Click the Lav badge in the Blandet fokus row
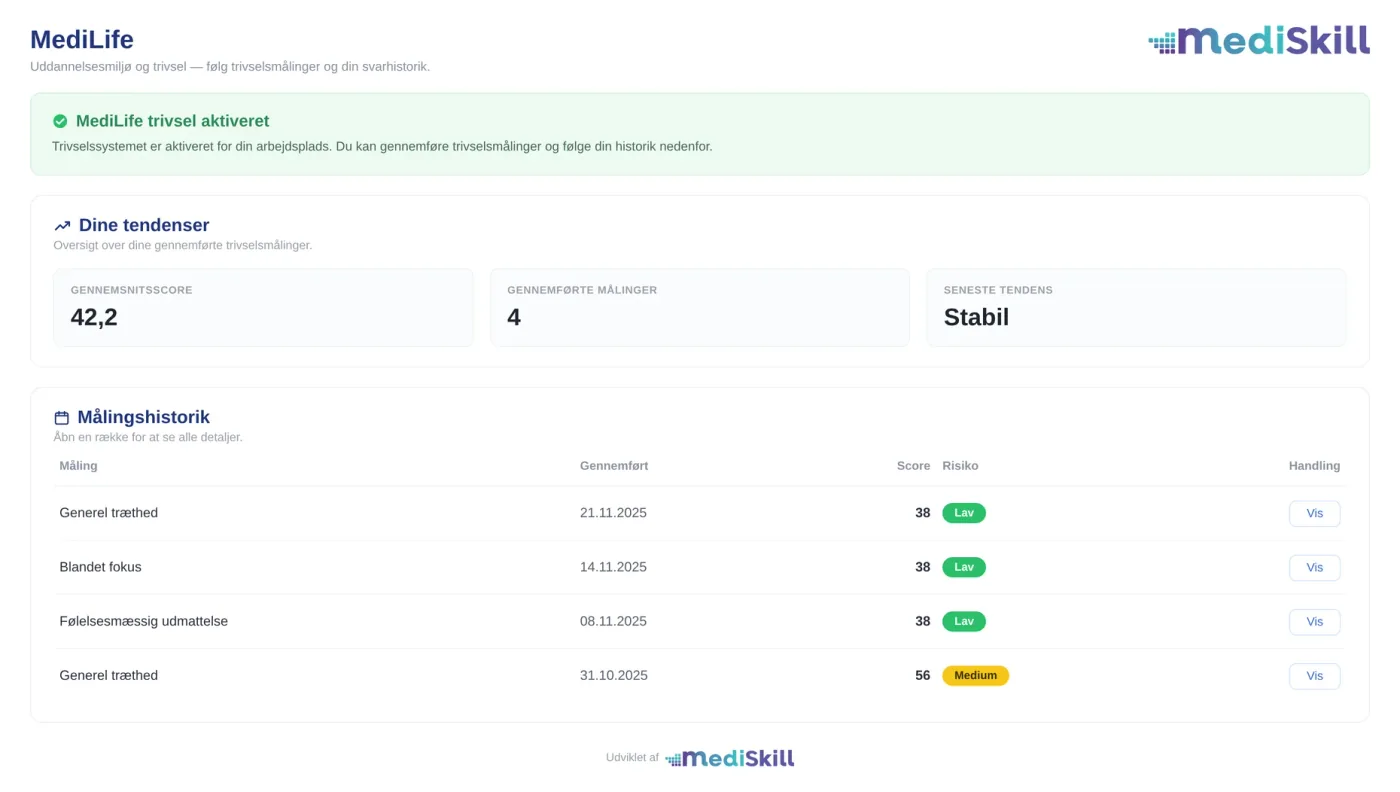The width and height of the screenshot is (1400, 792). 964,567
